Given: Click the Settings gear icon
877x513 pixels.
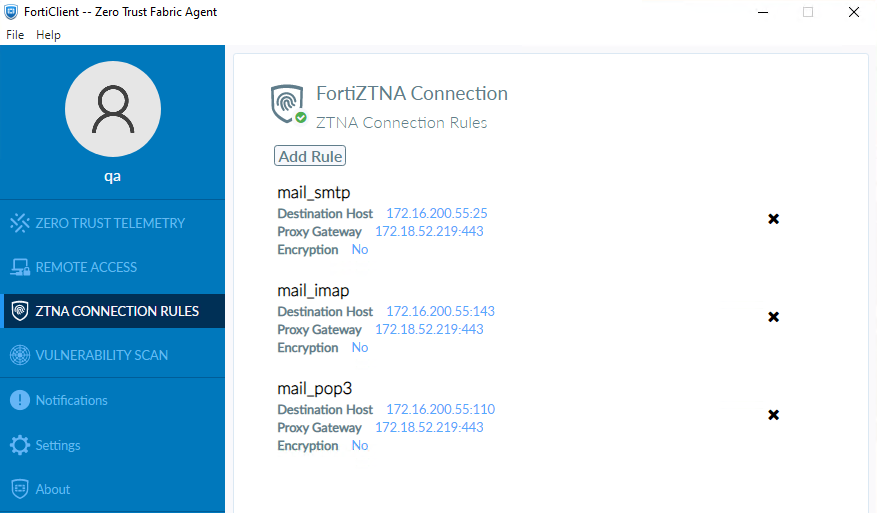Looking at the screenshot, I should pyautogui.click(x=20, y=445).
